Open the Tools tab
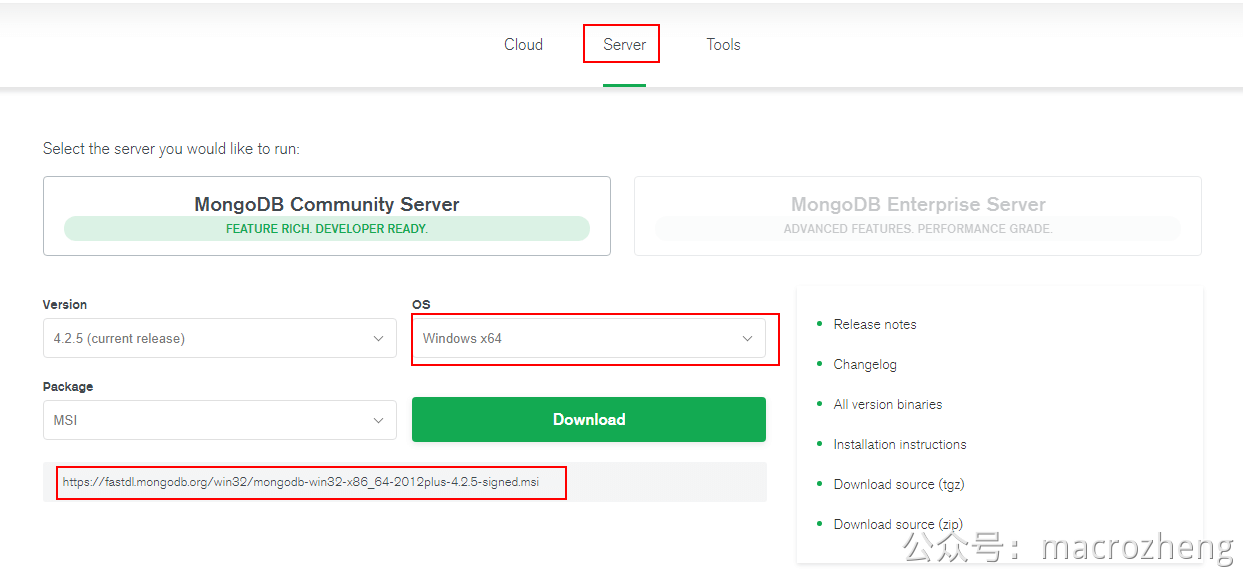The height and width of the screenshot is (576, 1243). click(723, 44)
